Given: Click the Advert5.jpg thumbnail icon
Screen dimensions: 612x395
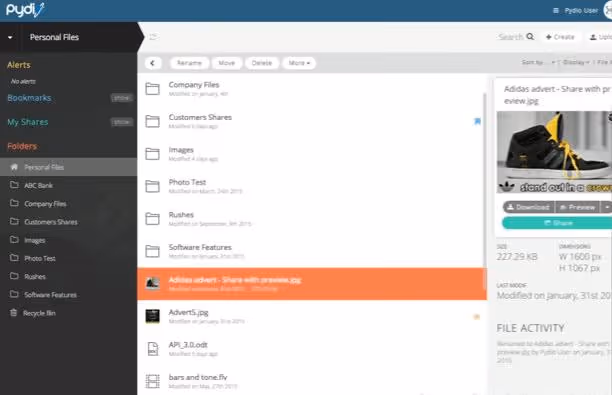Looking at the screenshot, I should (x=152, y=316).
